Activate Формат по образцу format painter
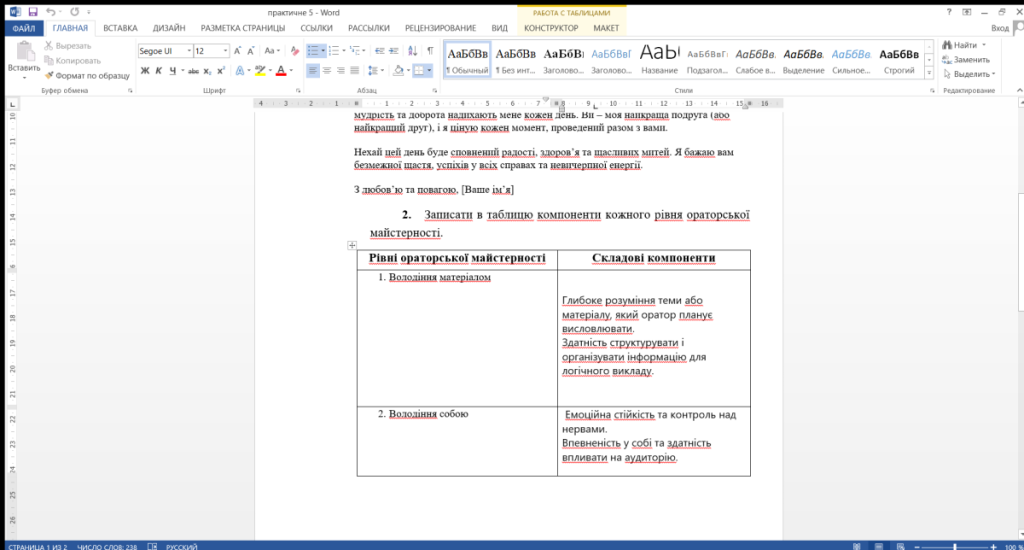Screen dimensions: 1024x550 coord(87,76)
